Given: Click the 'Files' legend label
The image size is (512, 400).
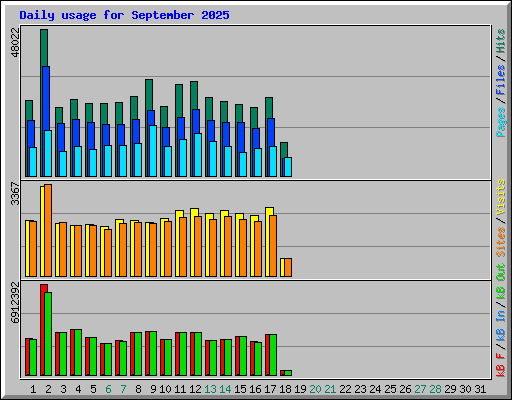Looking at the screenshot, I should coord(500,80).
